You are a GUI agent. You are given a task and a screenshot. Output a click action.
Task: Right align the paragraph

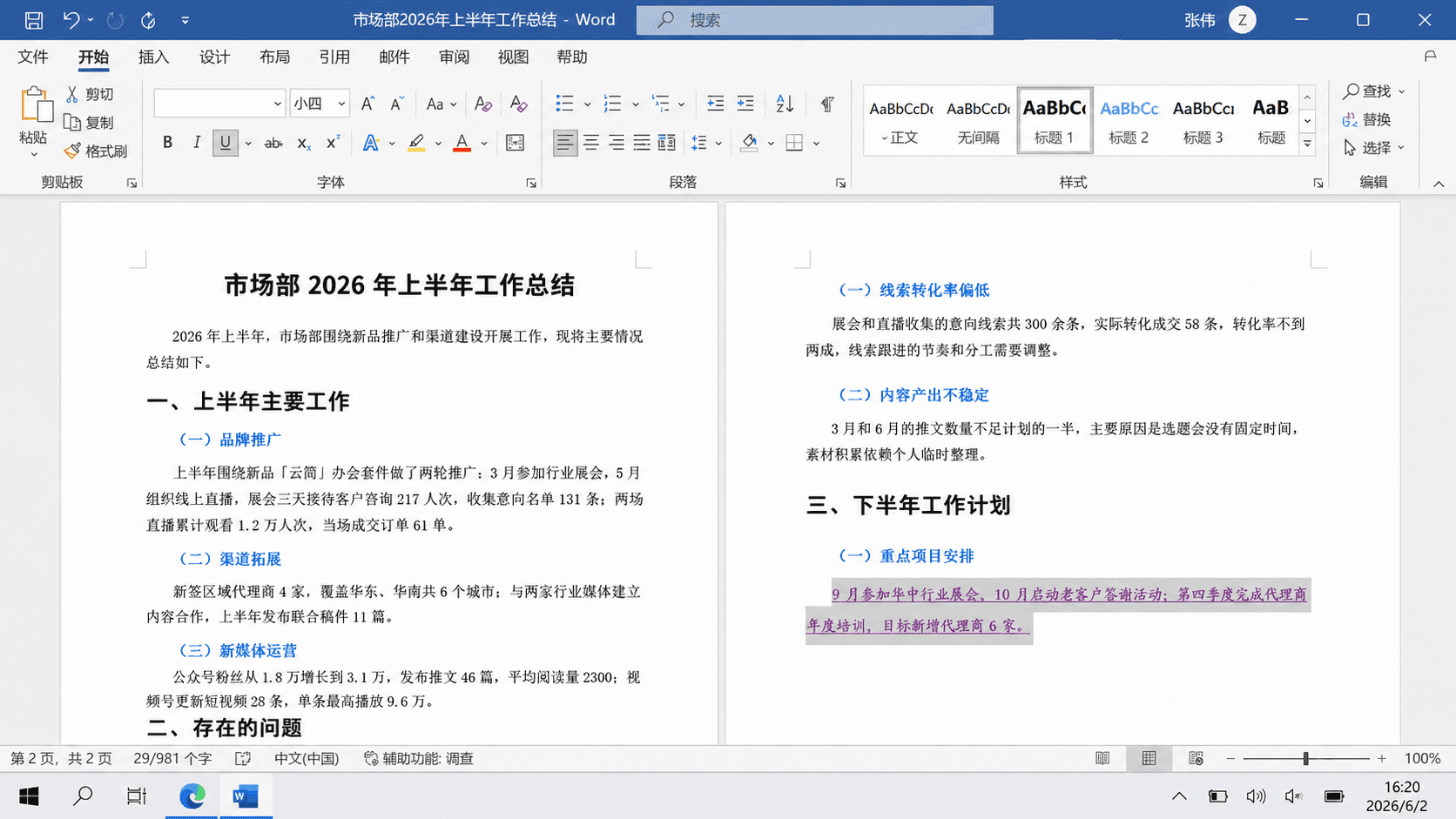(x=616, y=143)
